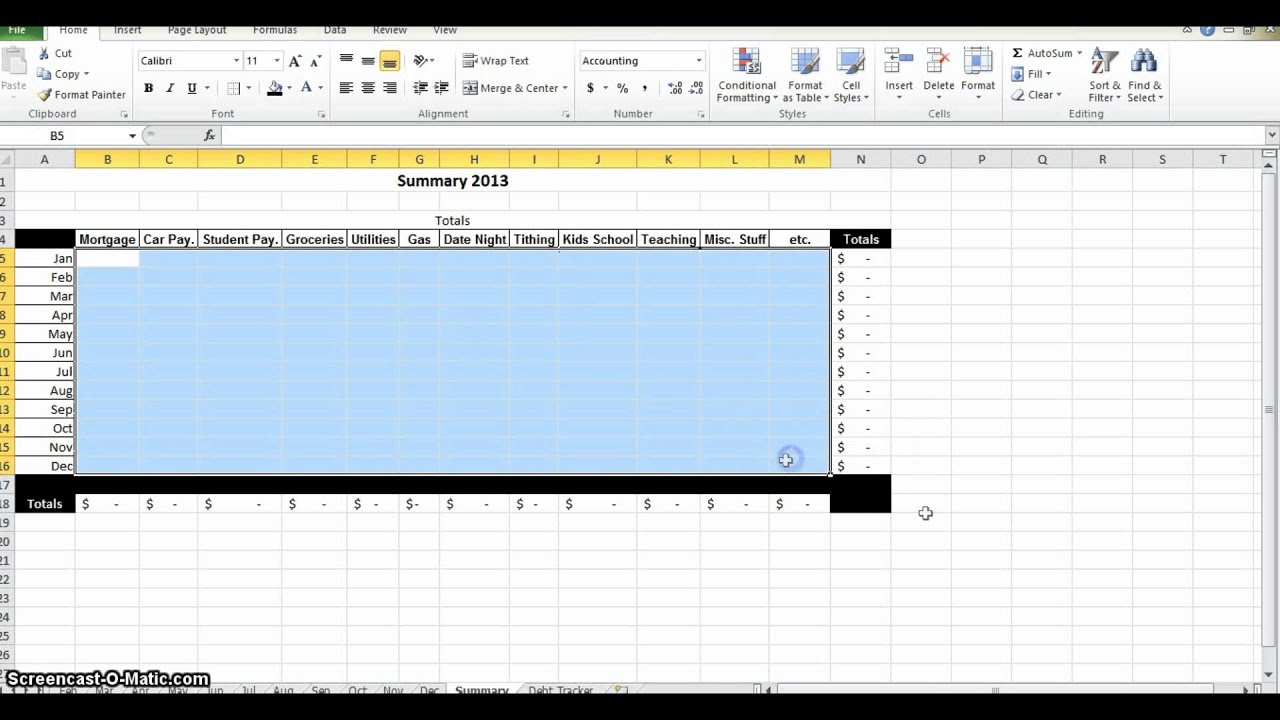
Task: Open the Accounting number format dropdown
Action: click(x=699, y=61)
